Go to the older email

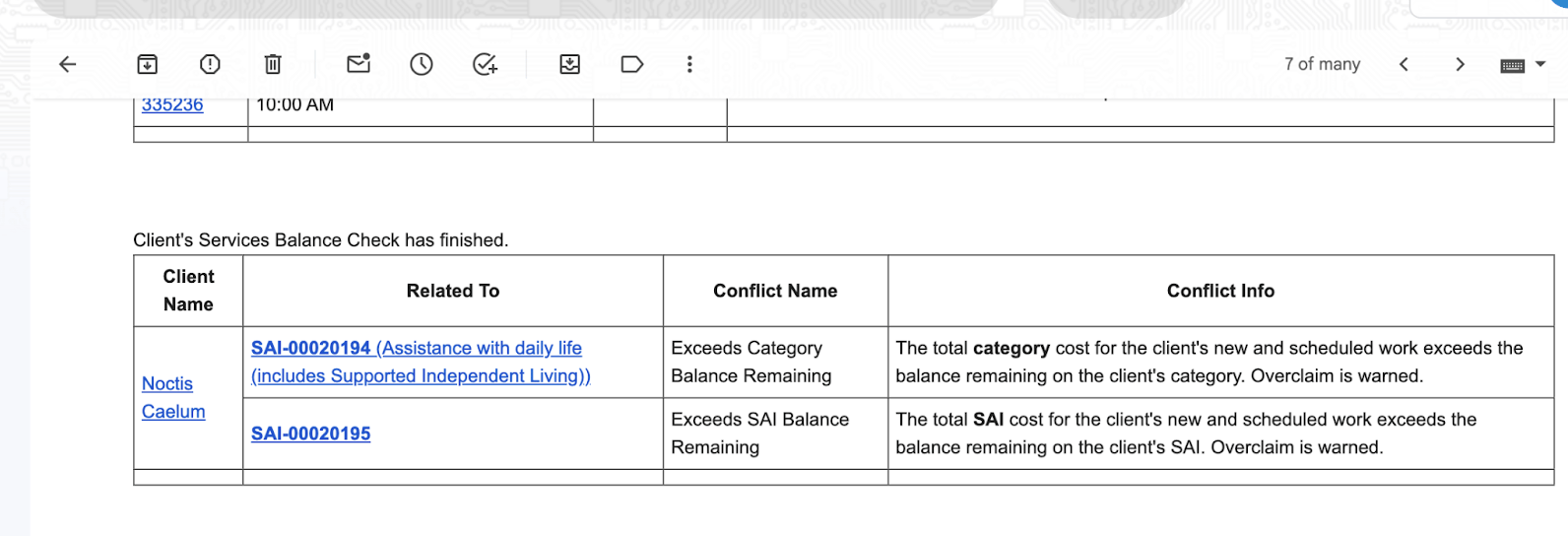pyautogui.click(x=1460, y=64)
